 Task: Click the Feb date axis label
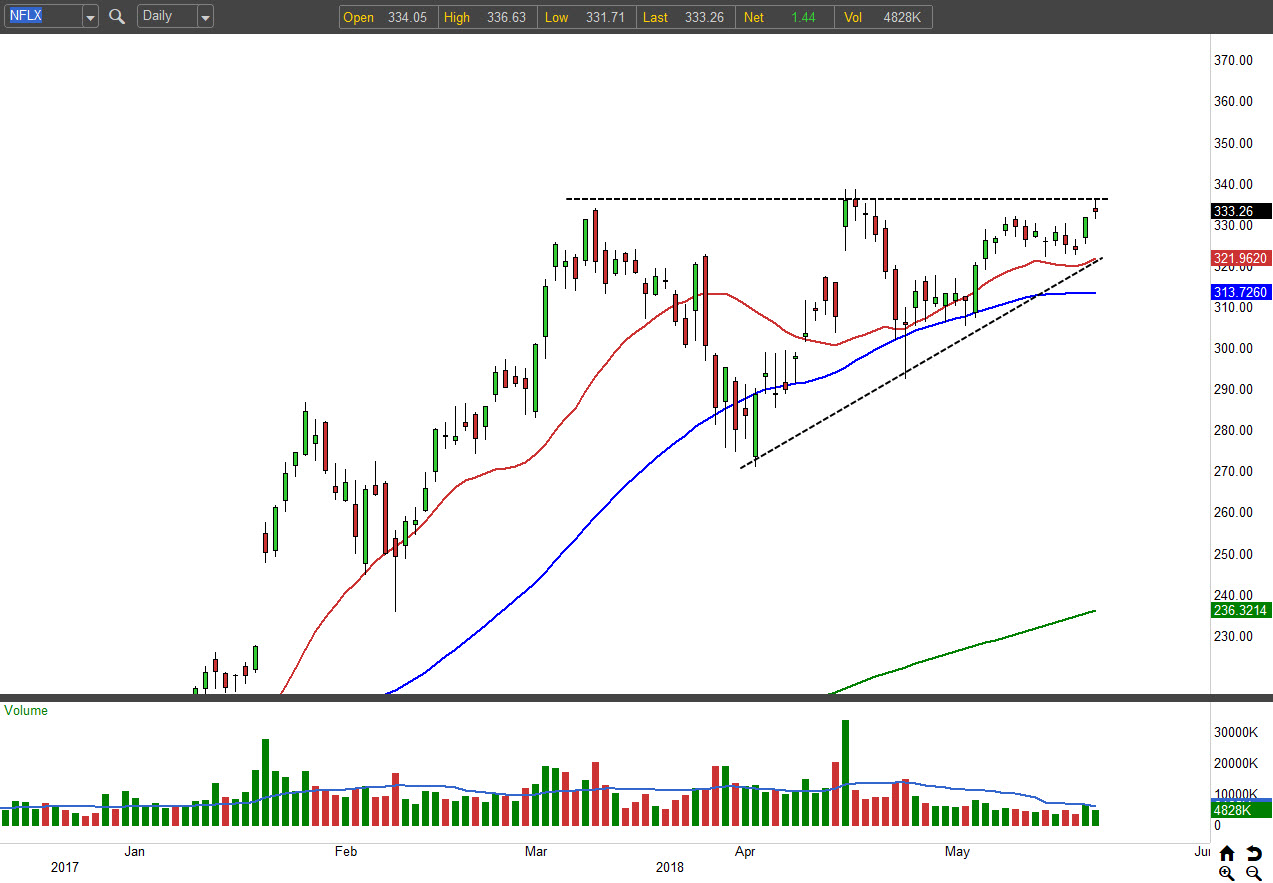click(x=345, y=852)
